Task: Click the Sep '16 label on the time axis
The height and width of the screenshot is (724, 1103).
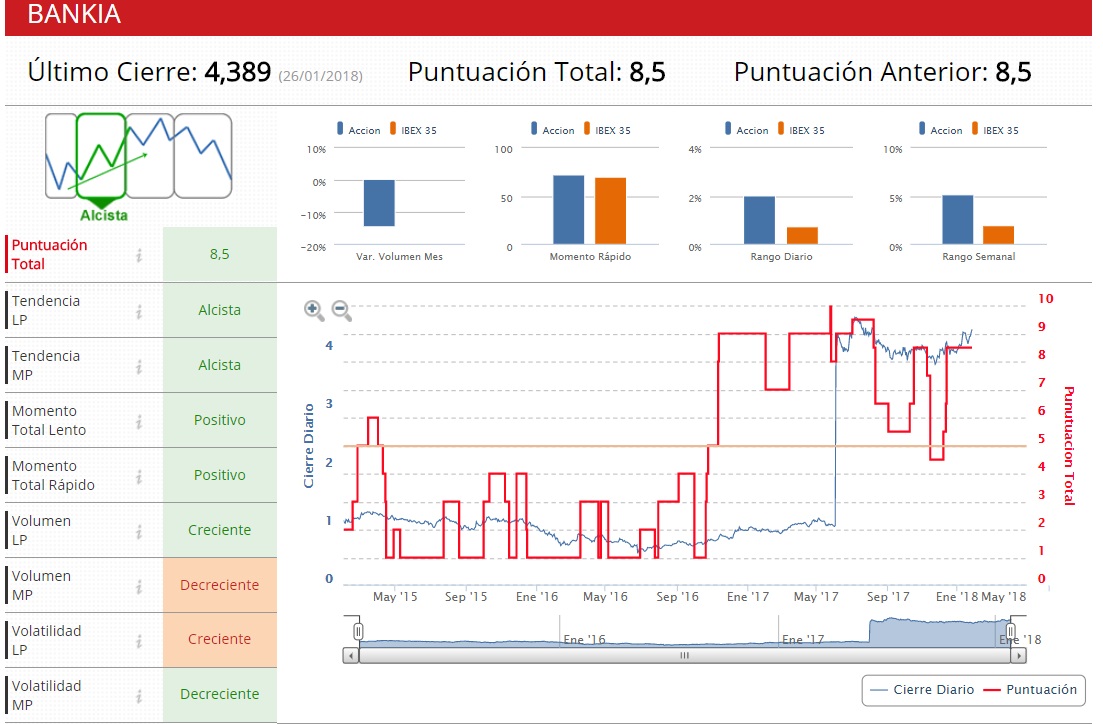Action: point(677,597)
